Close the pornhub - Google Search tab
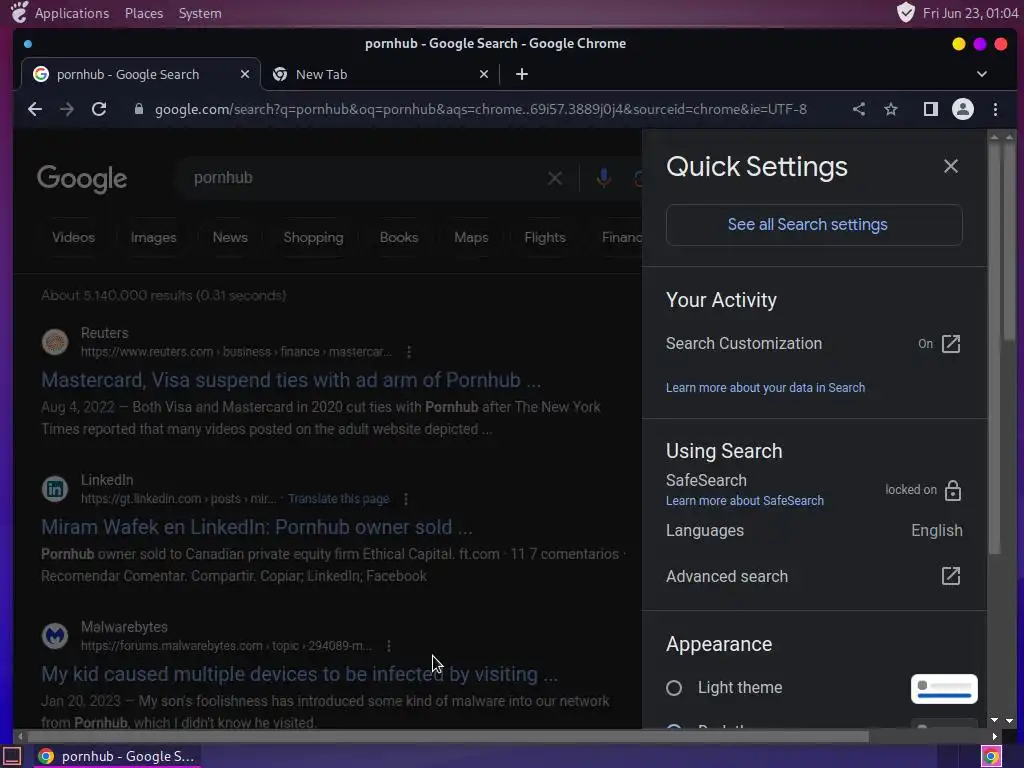 tap(245, 74)
